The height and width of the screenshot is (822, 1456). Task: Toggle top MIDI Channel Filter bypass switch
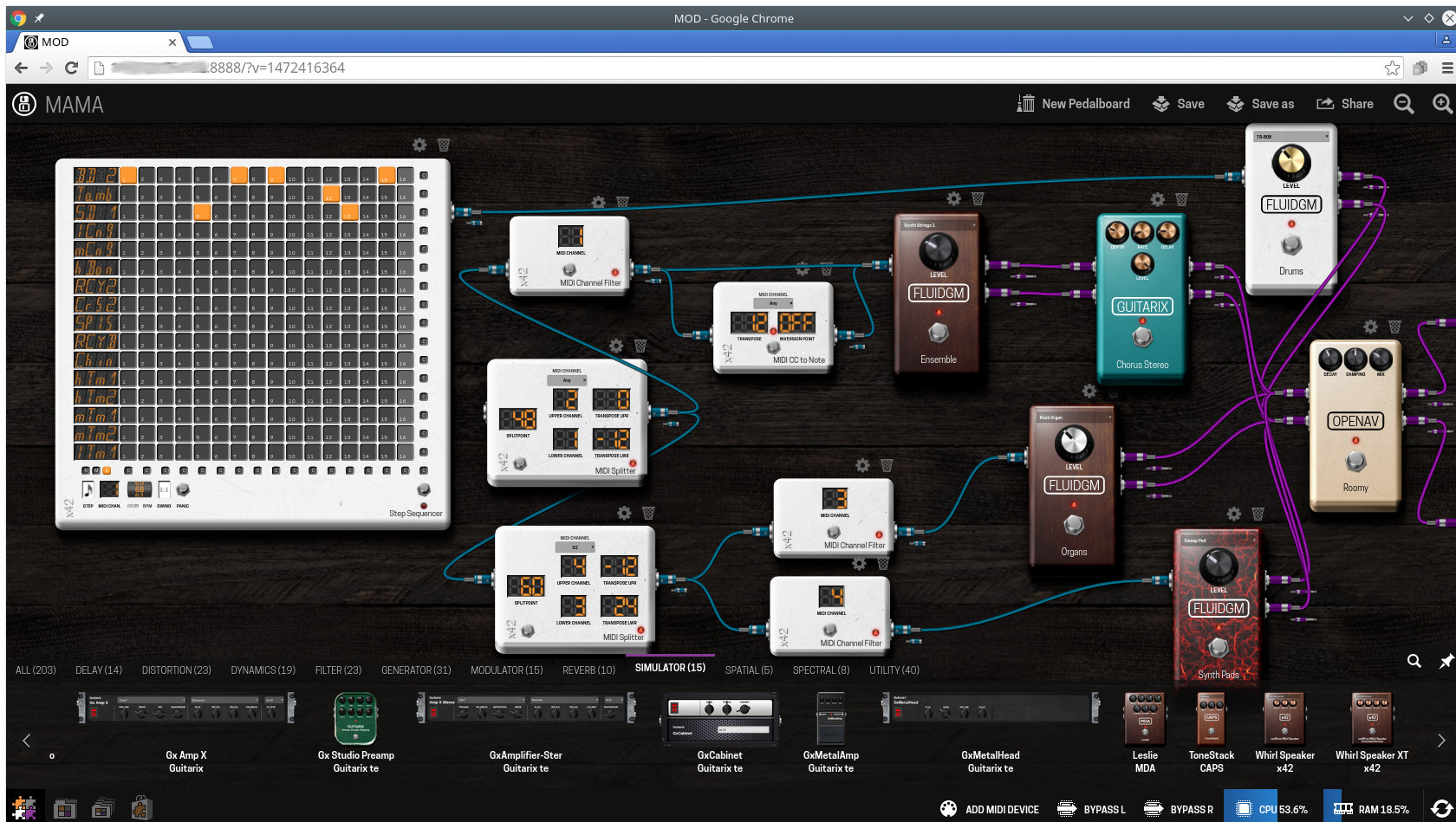point(569,269)
